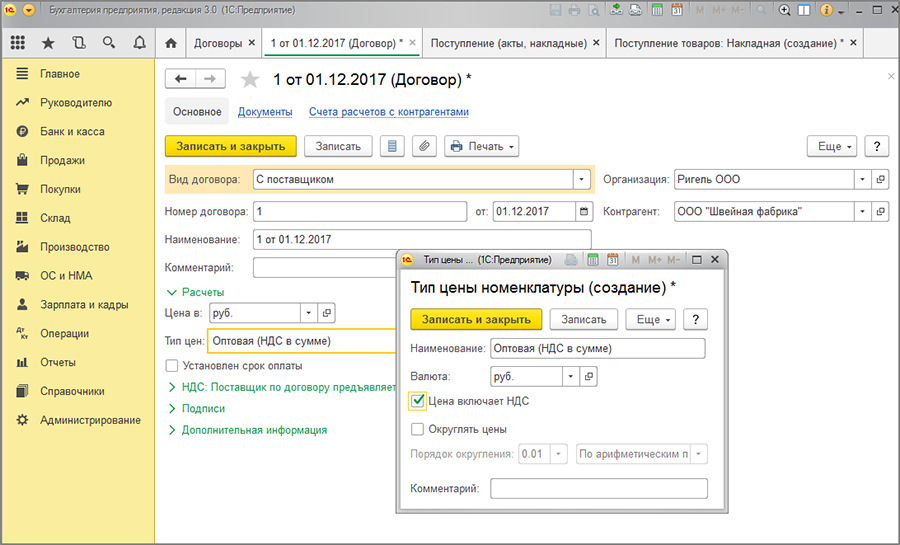This screenshot has width=900, height=545.
Task: Click "Записать и закрыть" in price type dialog
Action: coord(476,319)
